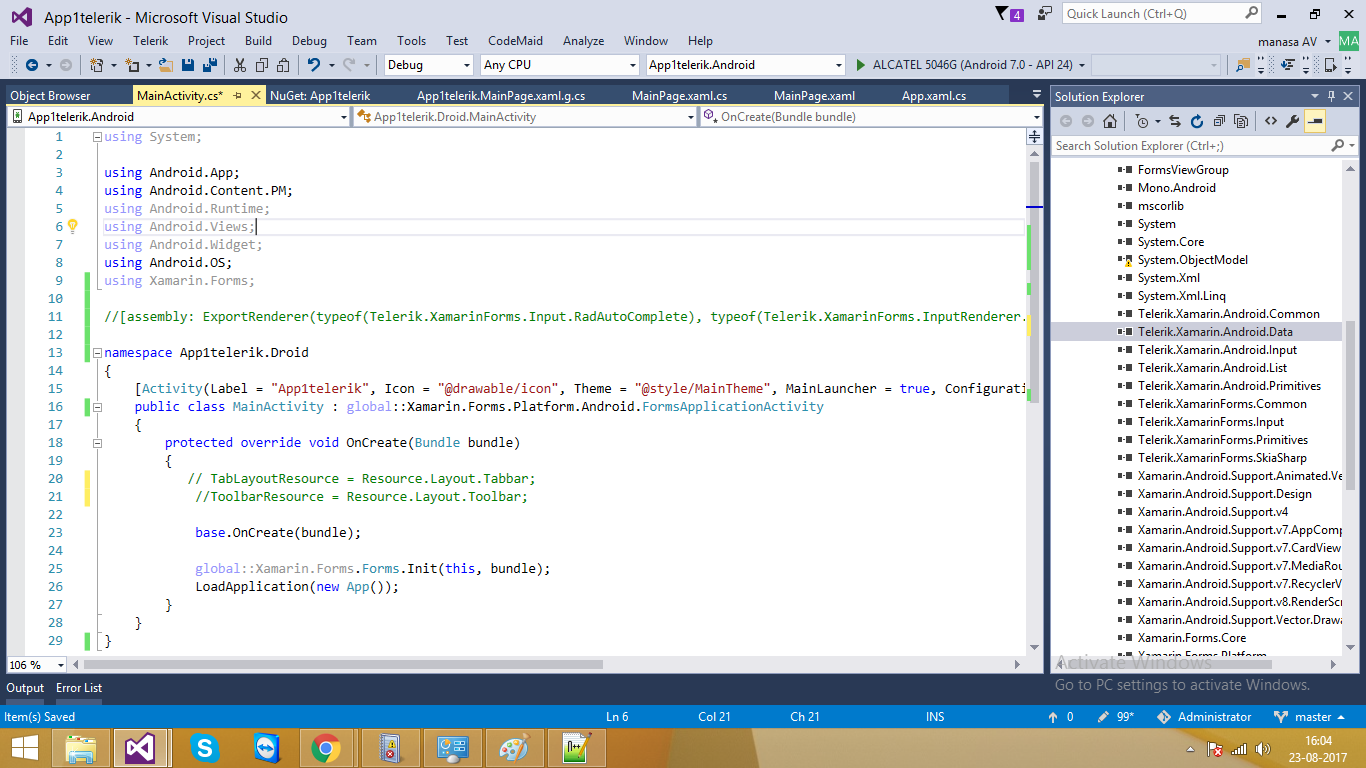Image resolution: width=1366 pixels, height=768 pixels.
Task: Click the Search Solution Explorer field
Action: point(1190,146)
